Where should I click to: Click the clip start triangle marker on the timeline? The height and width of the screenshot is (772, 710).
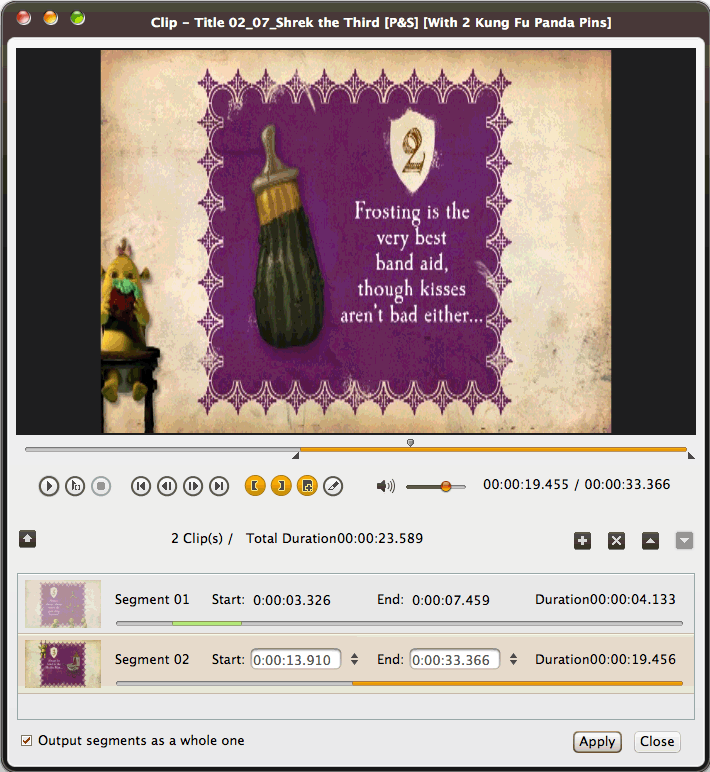[x=296, y=456]
